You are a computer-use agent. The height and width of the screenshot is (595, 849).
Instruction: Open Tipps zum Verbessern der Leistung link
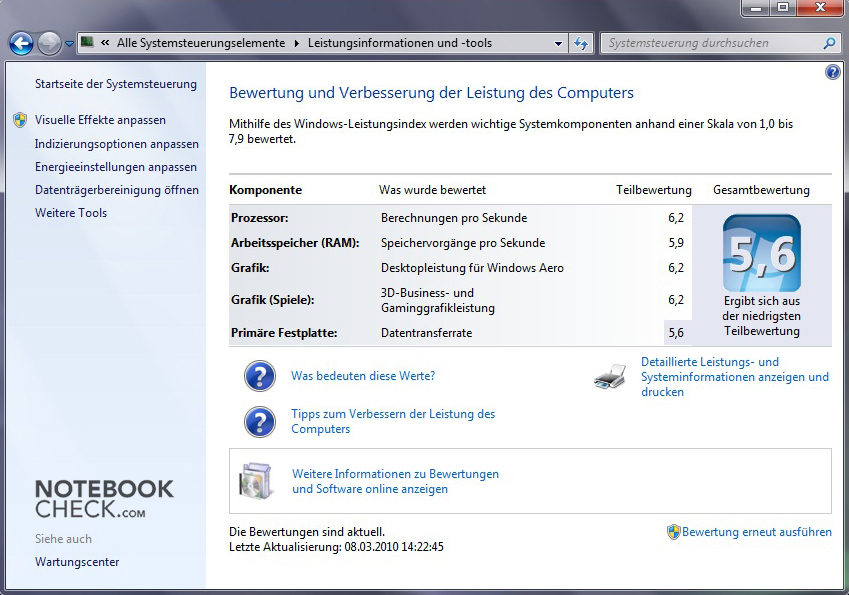pyautogui.click(x=393, y=421)
